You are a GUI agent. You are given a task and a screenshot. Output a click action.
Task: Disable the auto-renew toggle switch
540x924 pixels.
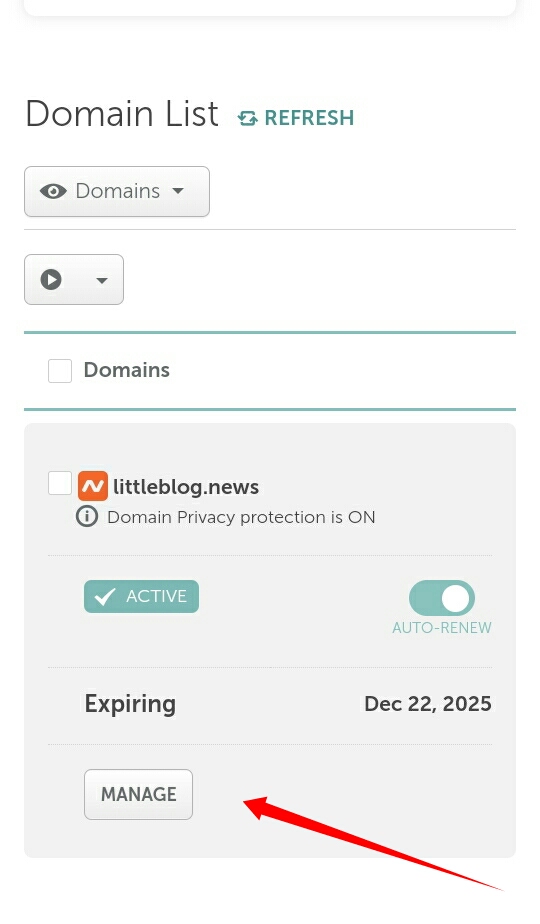442,598
